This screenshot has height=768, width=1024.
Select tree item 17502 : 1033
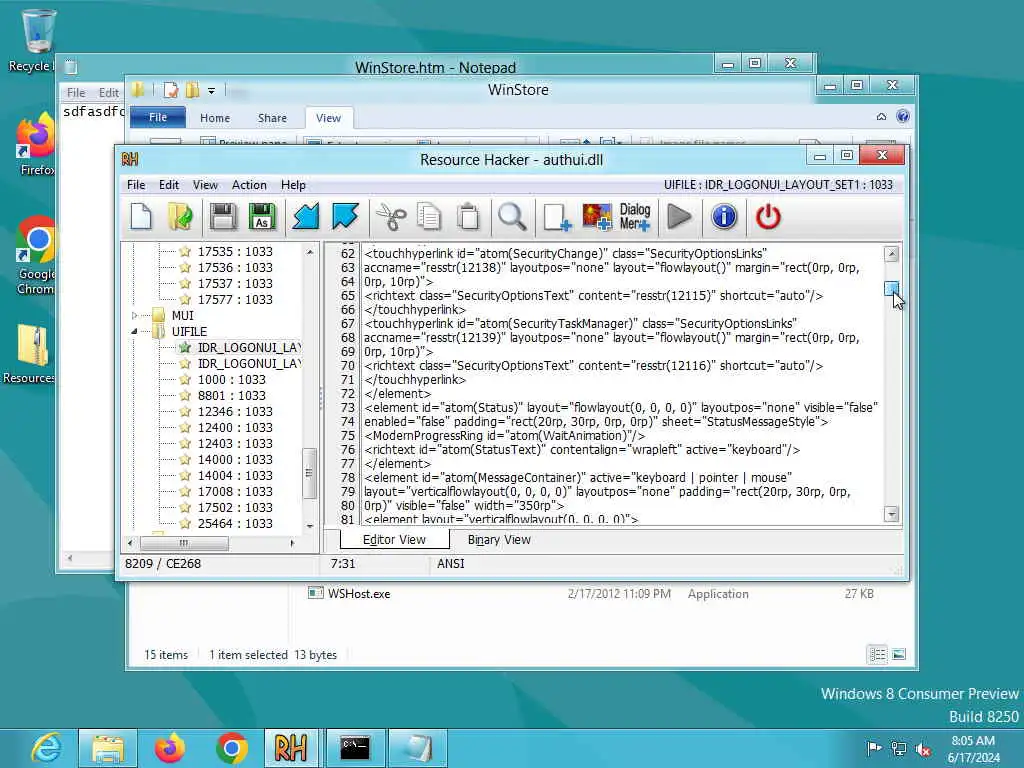[235, 507]
